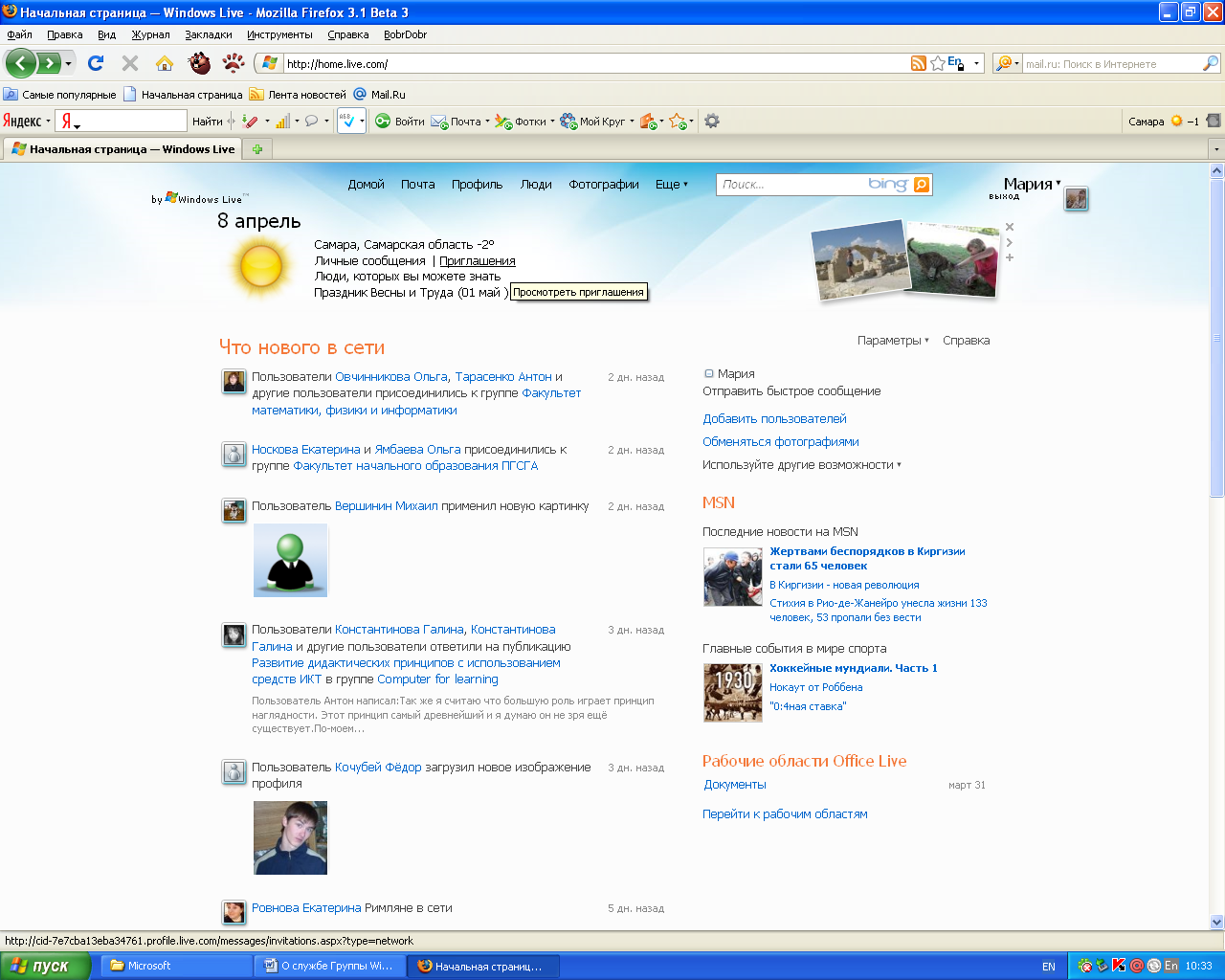The height and width of the screenshot is (980, 1225).
Task: Toggle Yandex bar spell check button
Action: 347,122
